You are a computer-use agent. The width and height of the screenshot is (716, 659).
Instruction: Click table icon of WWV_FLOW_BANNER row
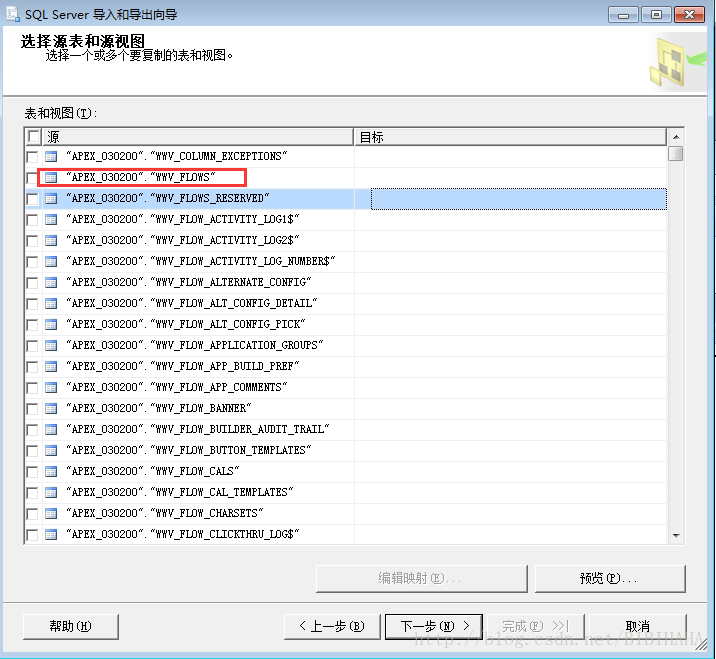(x=51, y=409)
